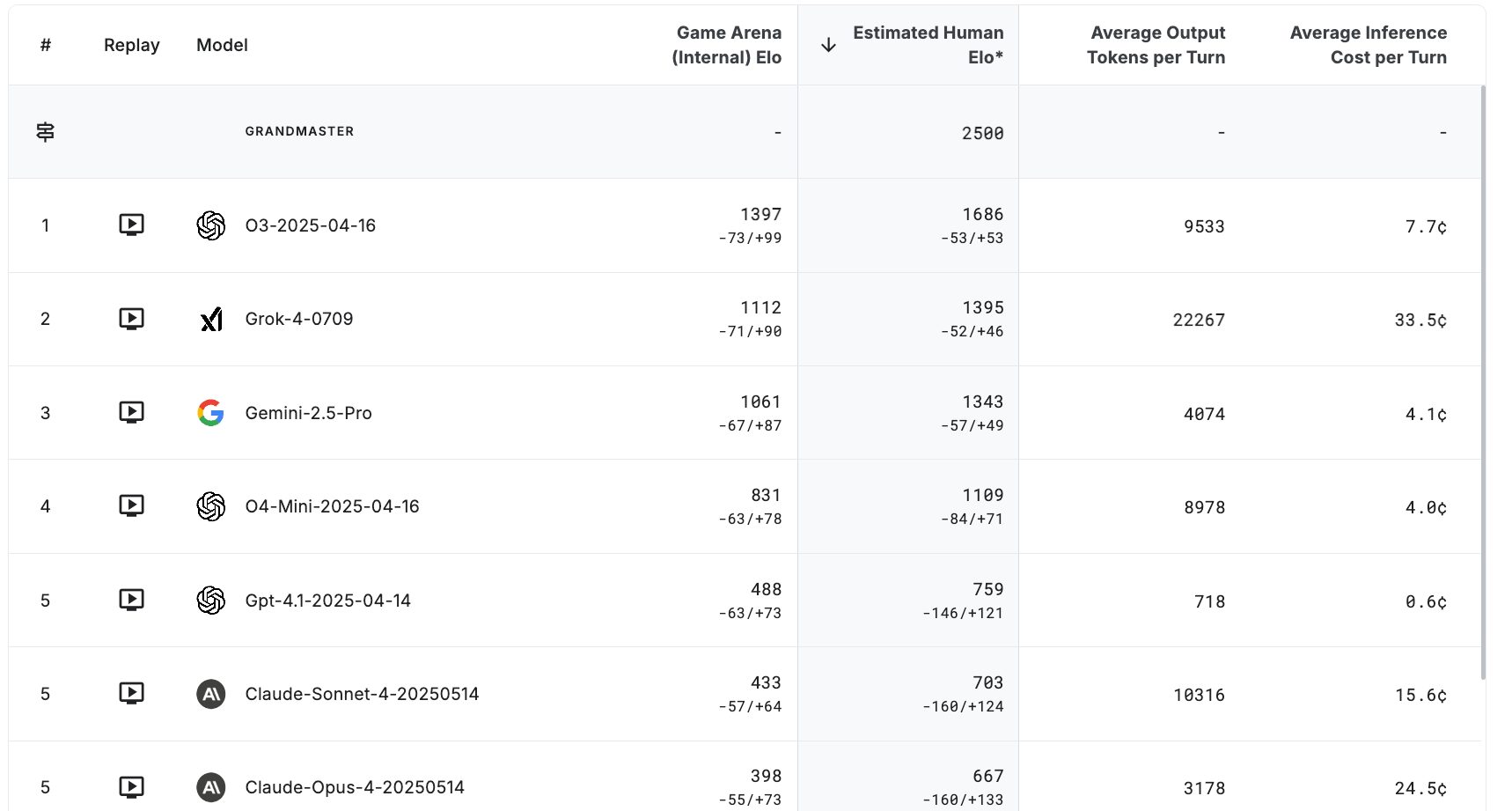1512x811 pixels.
Task: Click the OpenAI logo beside O3-2025-04-16
Action: pos(211,225)
